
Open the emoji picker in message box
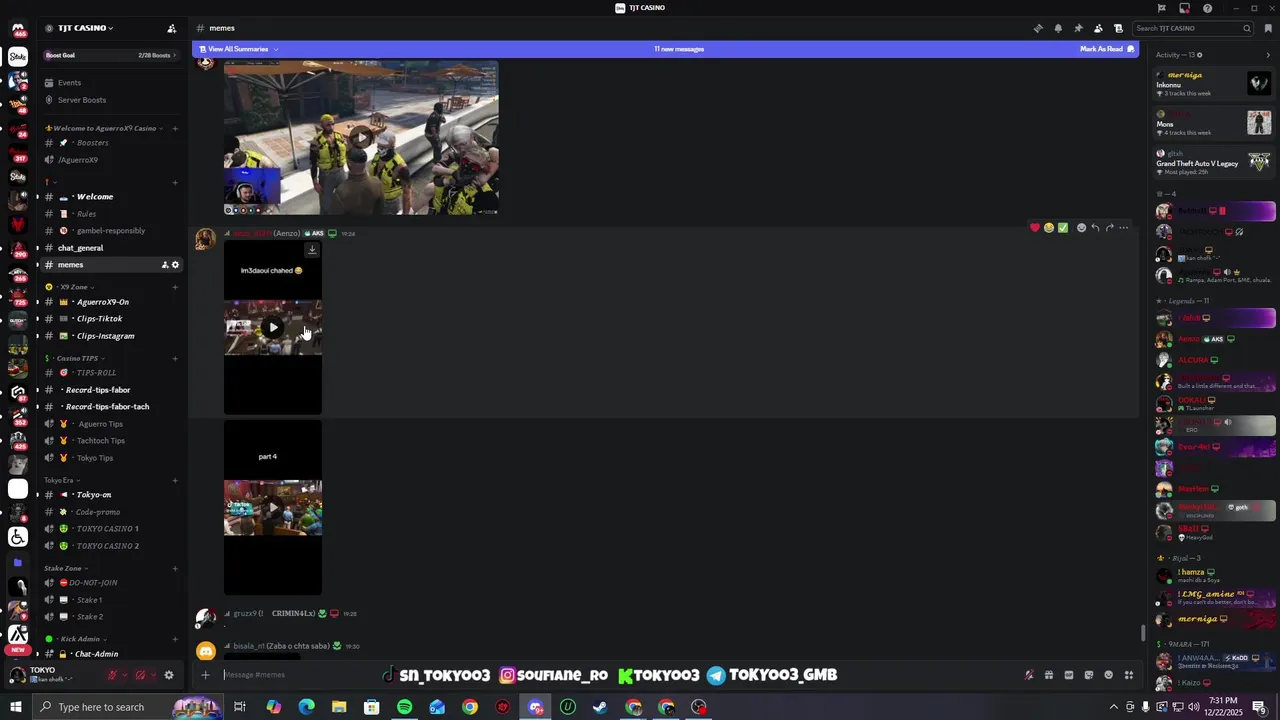1109,675
